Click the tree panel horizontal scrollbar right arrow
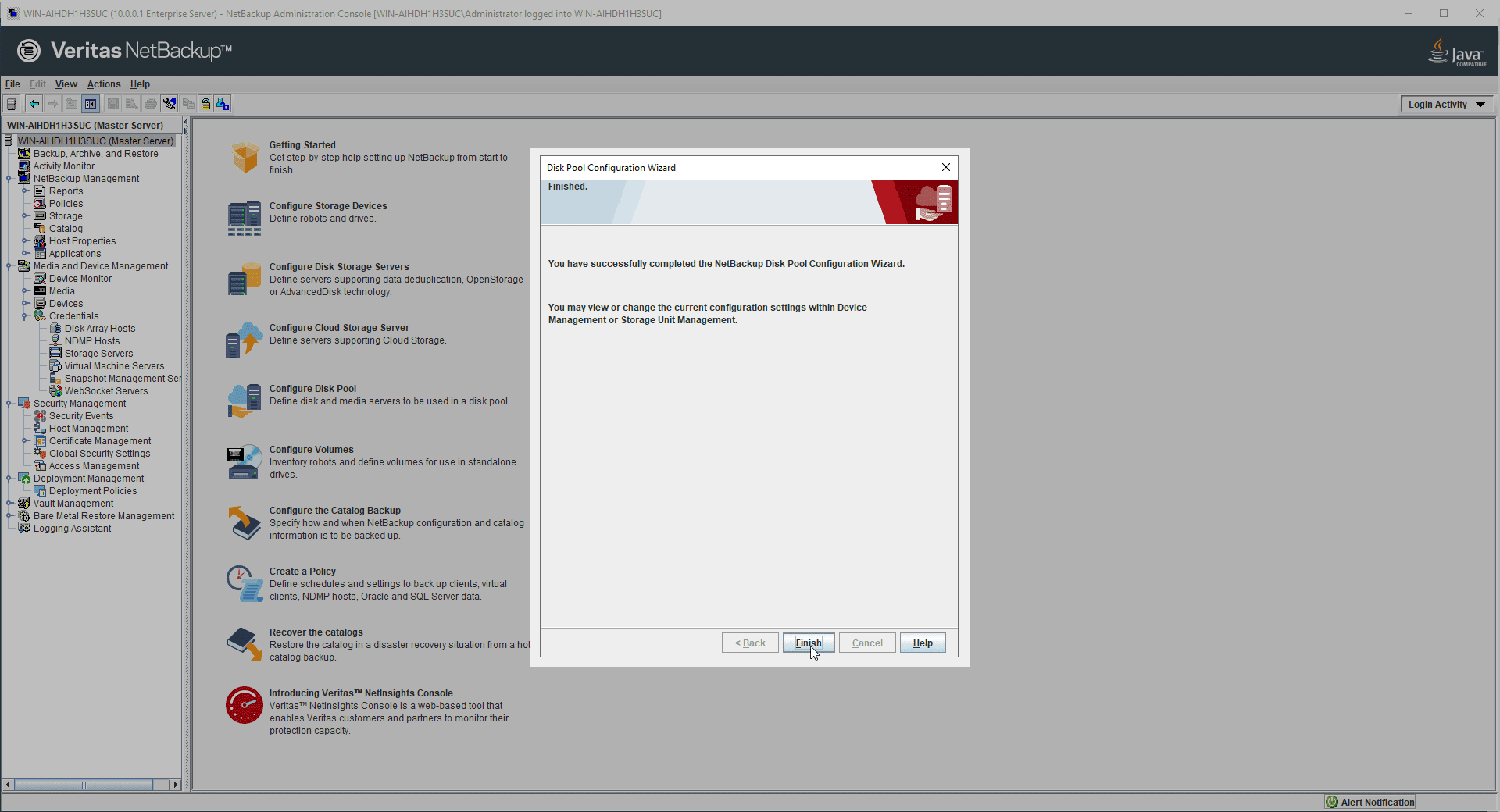The width and height of the screenshot is (1500, 812). [x=175, y=785]
